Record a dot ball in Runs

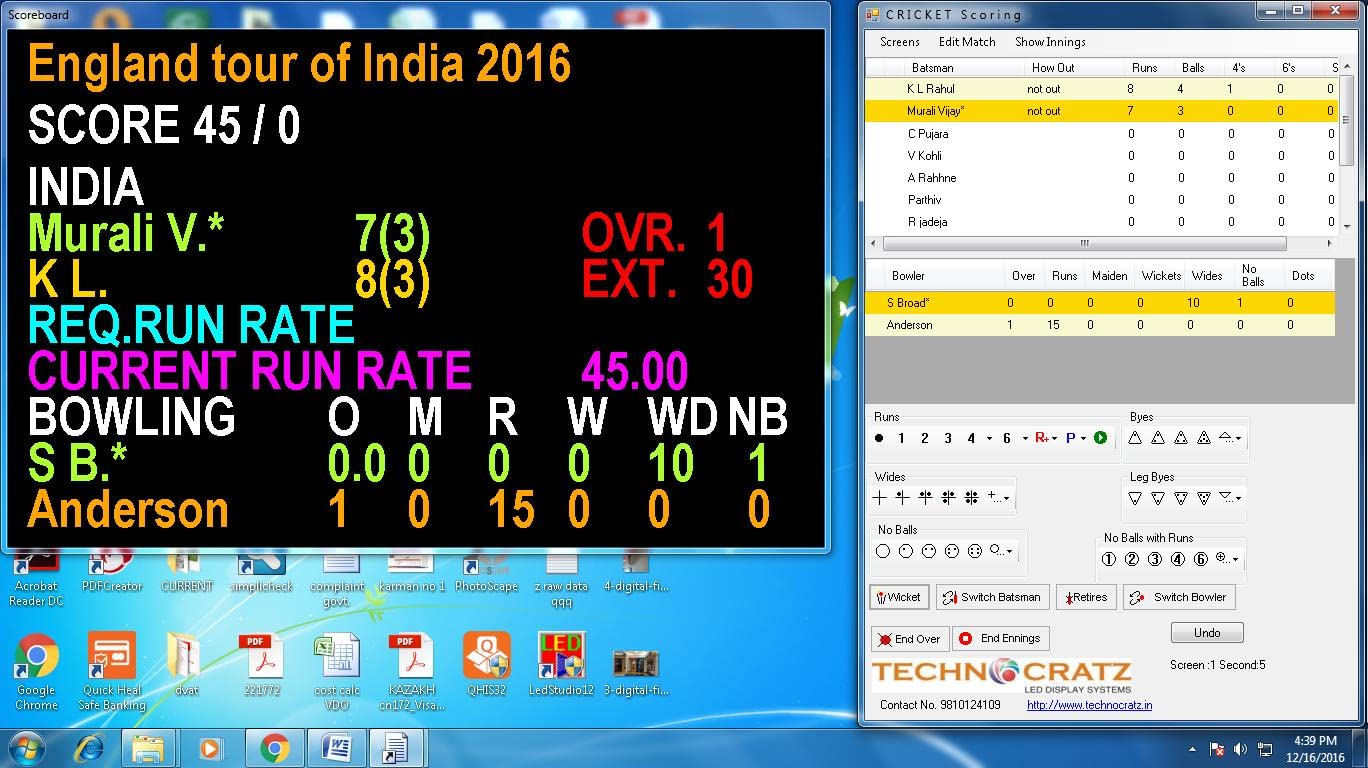click(879, 438)
